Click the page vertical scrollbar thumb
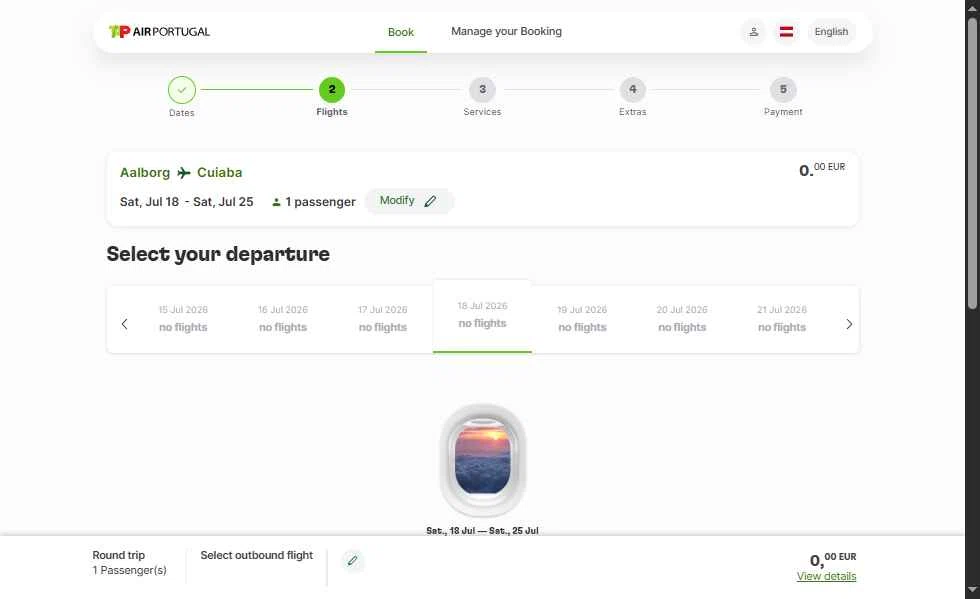The image size is (980, 599). click(x=972, y=163)
